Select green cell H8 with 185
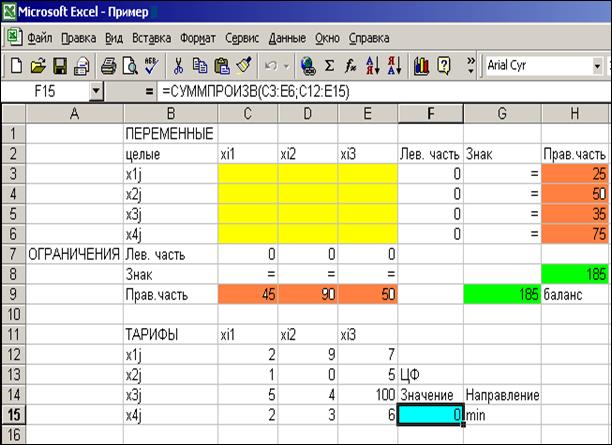 (575, 274)
